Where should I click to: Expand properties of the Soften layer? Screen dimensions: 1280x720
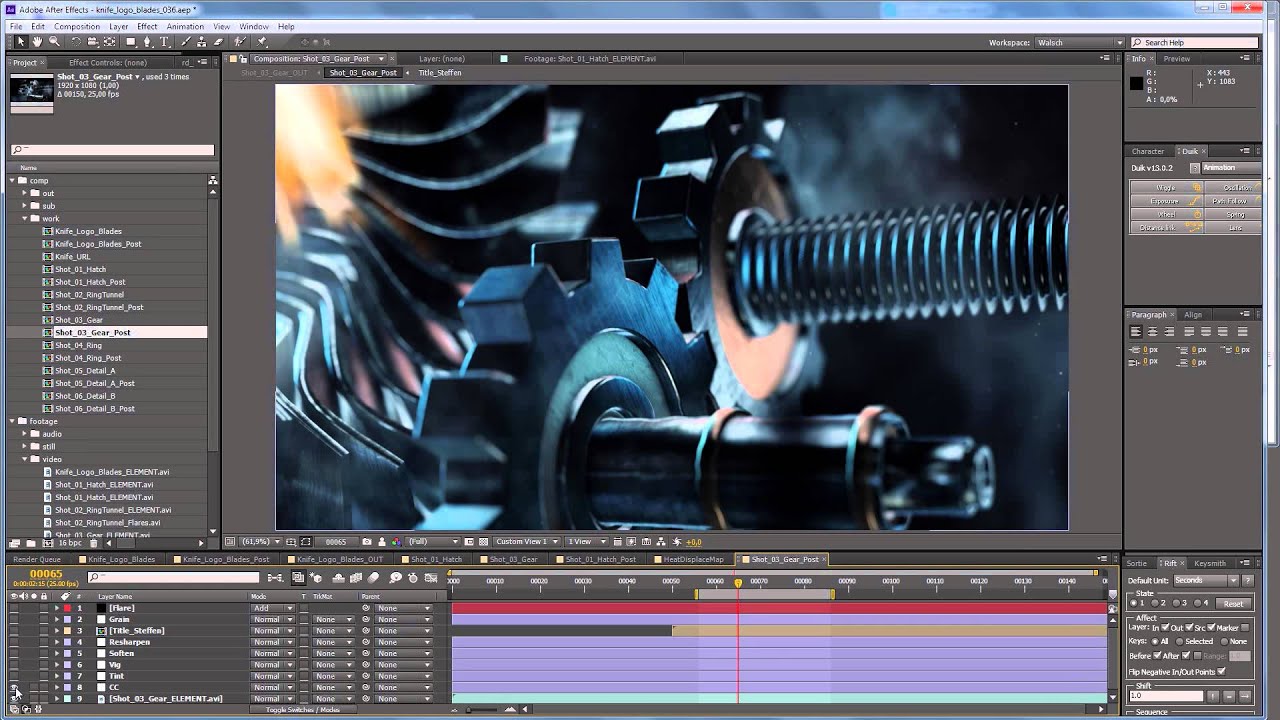[56, 653]
